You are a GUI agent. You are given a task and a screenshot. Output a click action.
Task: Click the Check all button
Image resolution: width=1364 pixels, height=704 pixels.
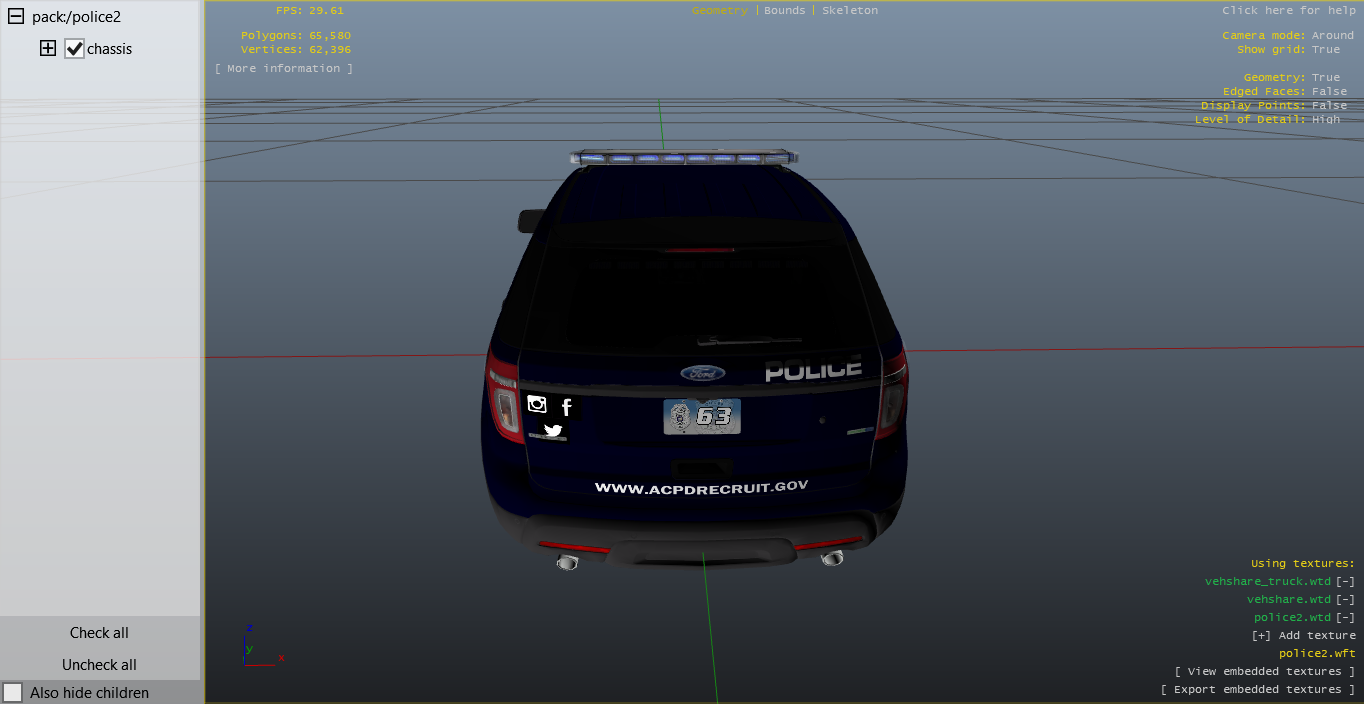coord(99,632)
